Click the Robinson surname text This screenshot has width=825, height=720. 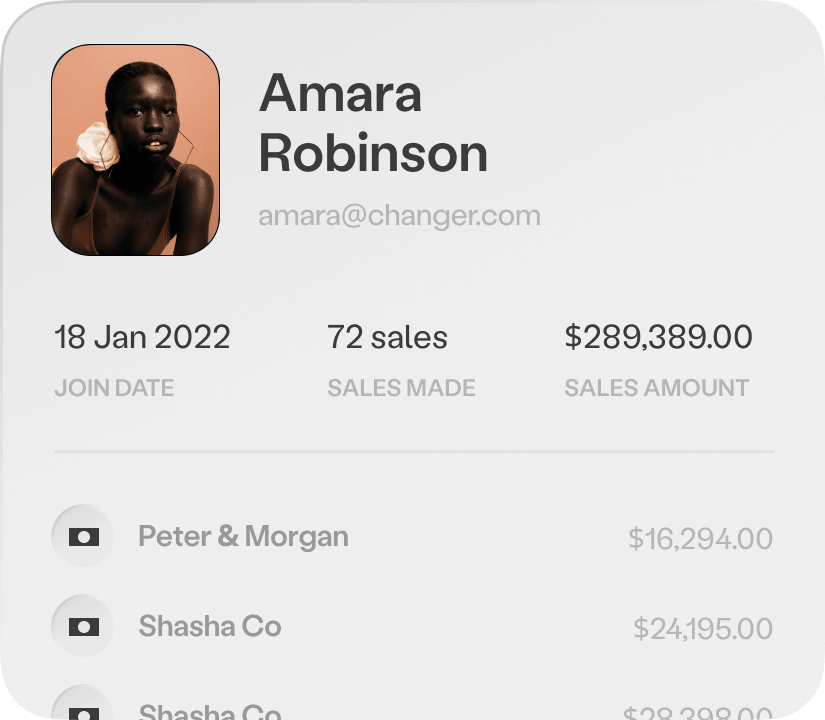pyautogui.click(x=373, y=153)
